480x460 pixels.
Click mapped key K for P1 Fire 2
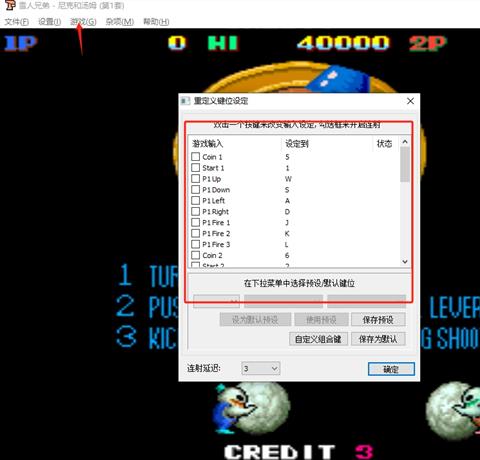(287, 234)
